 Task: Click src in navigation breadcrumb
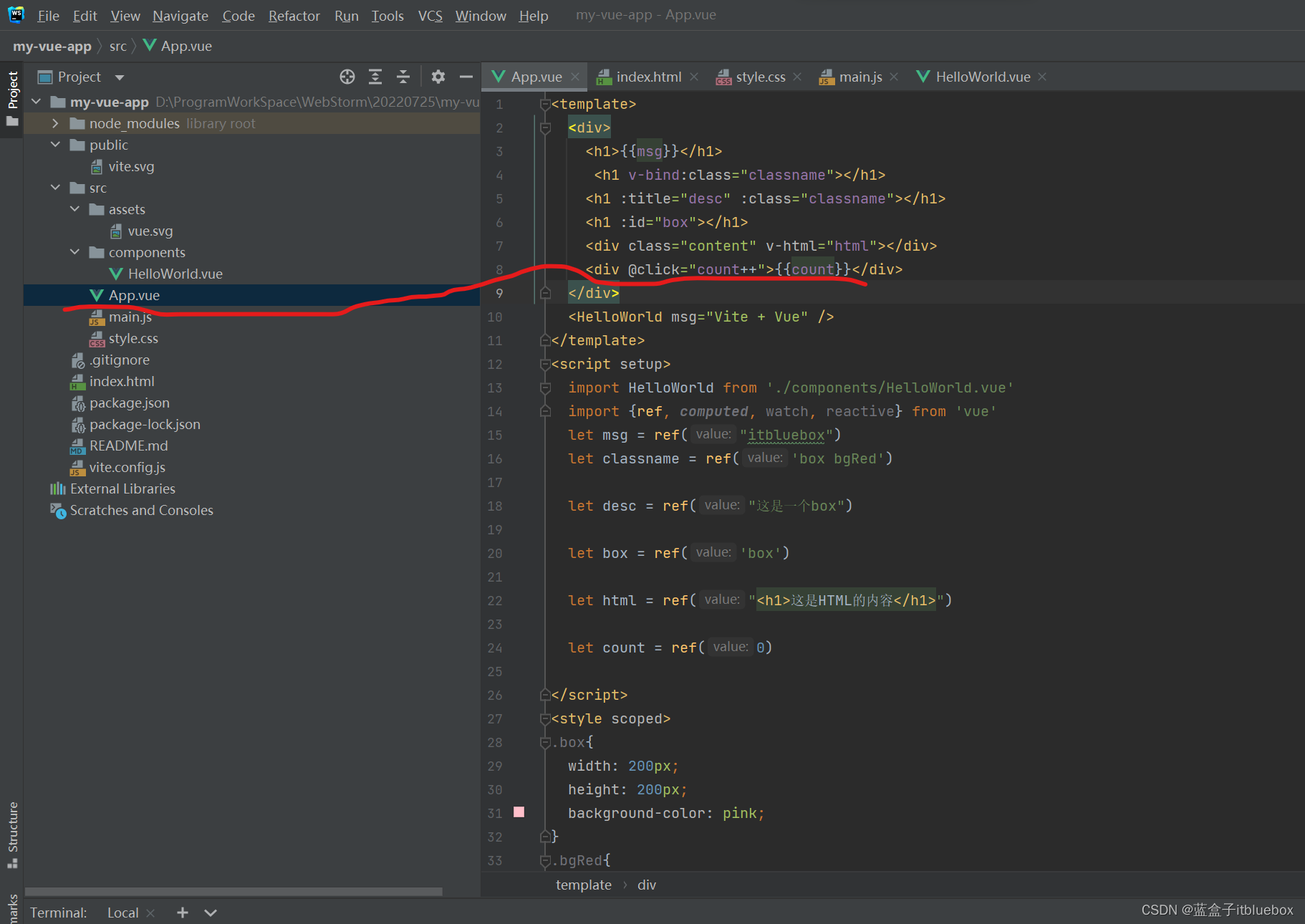pyautogui.click(x=118, y=46)
